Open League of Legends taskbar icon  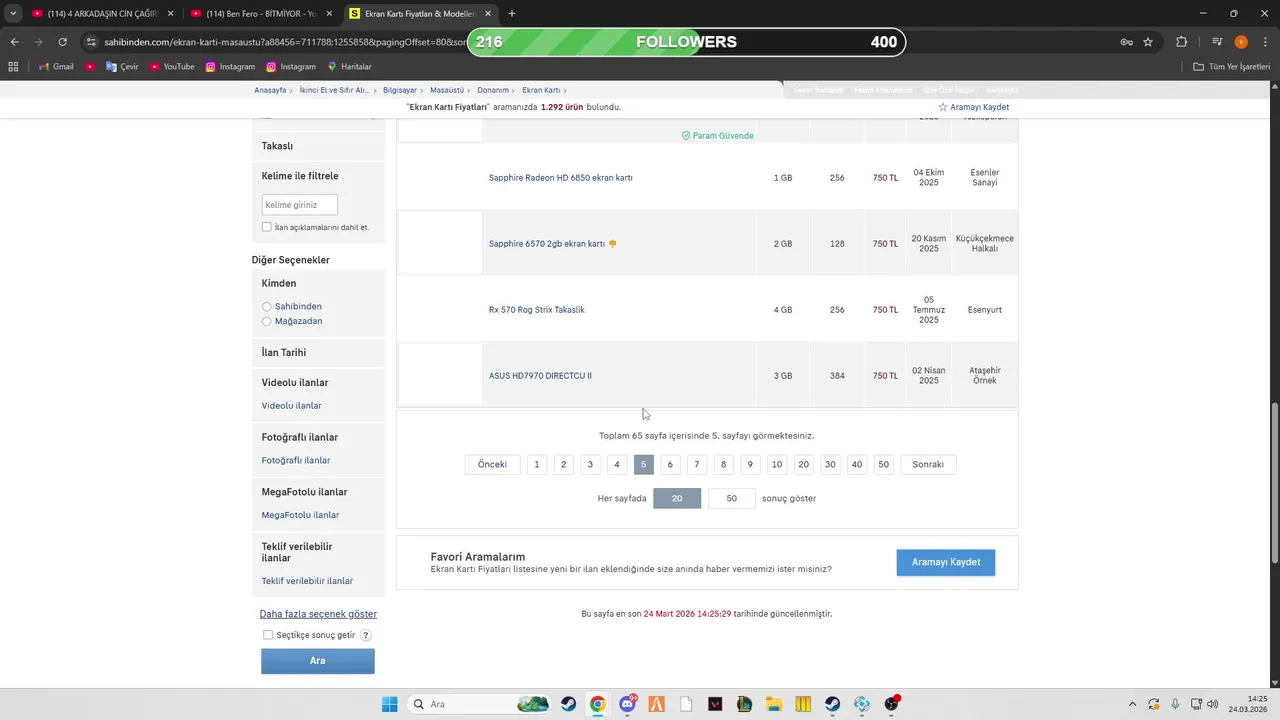tap(745, 704)
